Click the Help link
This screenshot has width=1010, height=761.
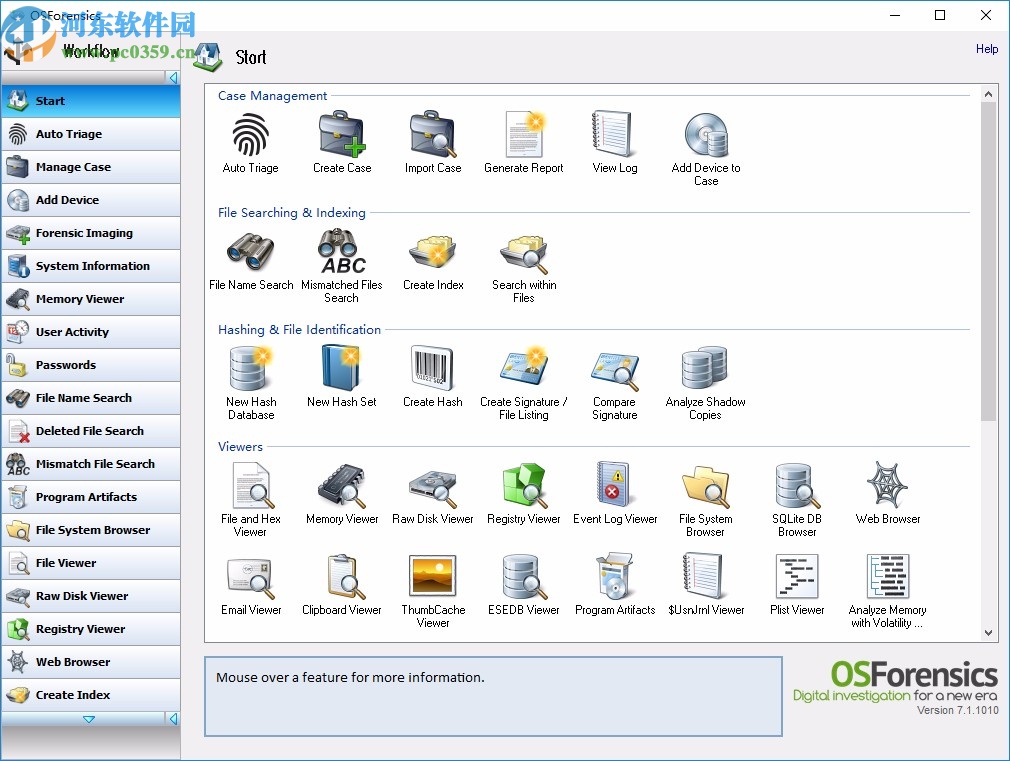[986, 49]
